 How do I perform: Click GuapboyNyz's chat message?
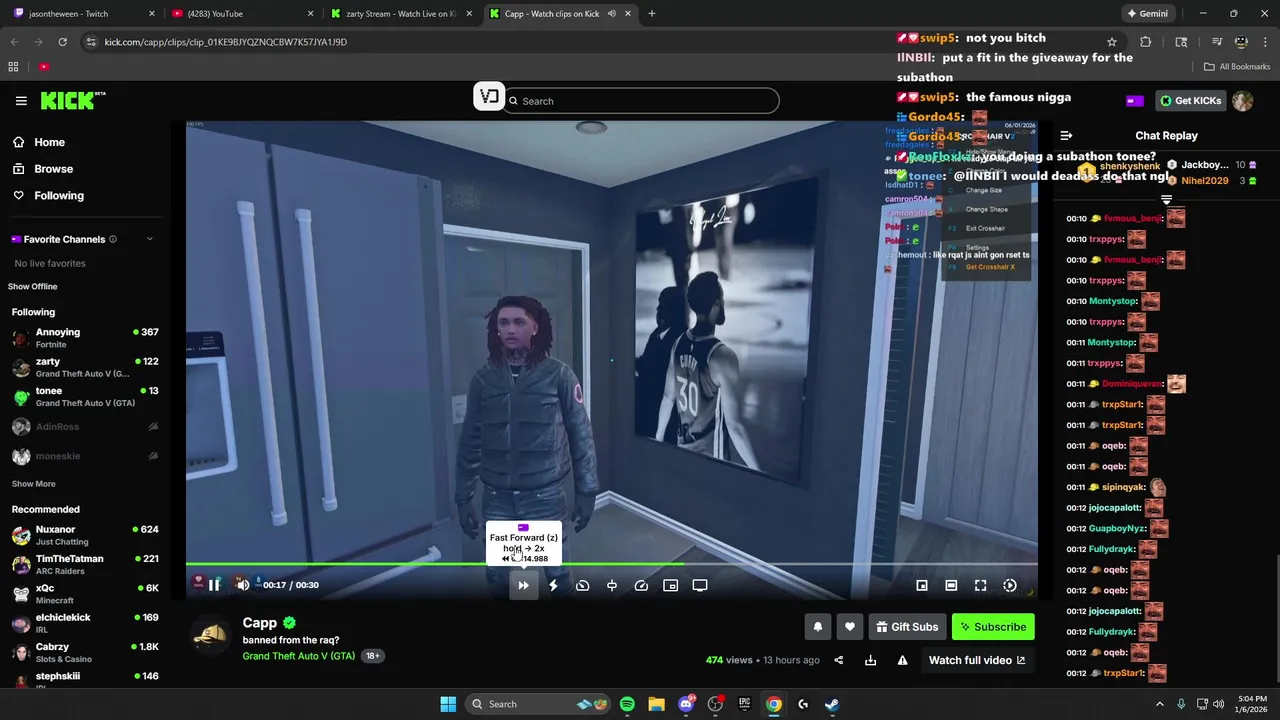point(1117,528)
